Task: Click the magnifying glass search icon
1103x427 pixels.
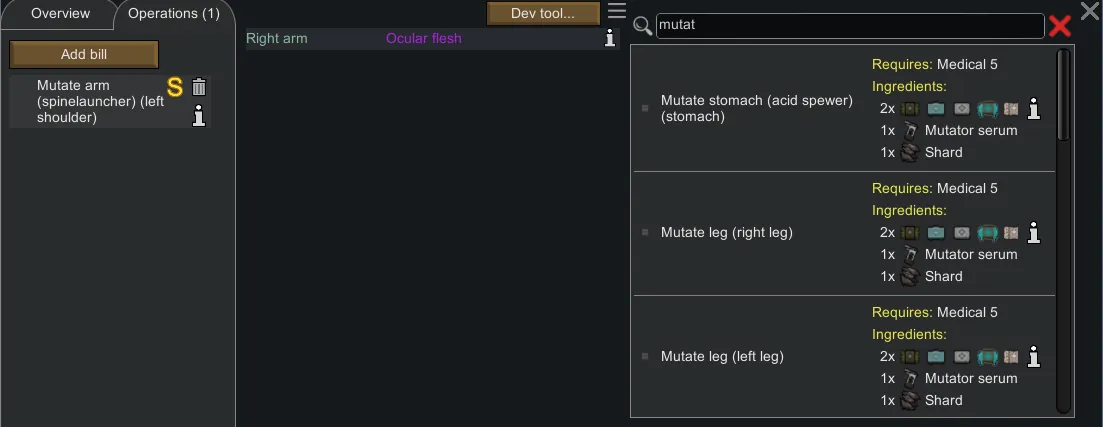Action: click(642, 26)
